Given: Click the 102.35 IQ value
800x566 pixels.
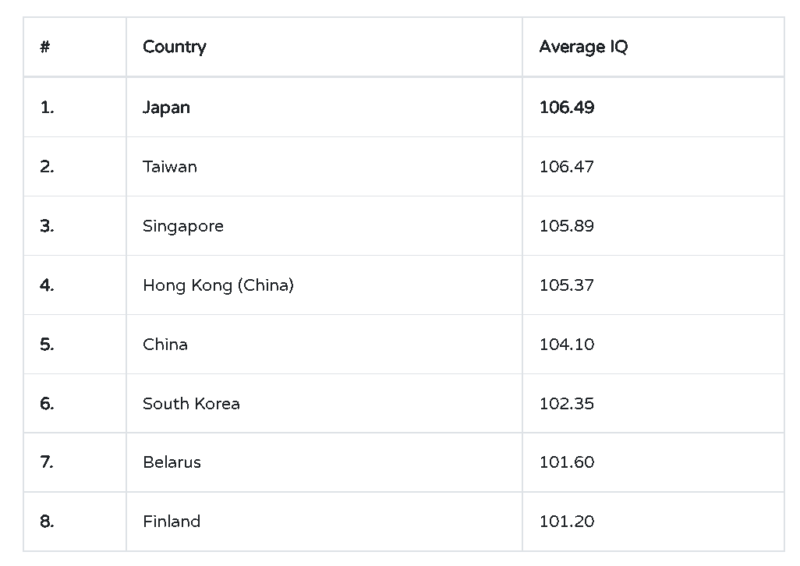Looking at the screenshot, I should 567,403.
